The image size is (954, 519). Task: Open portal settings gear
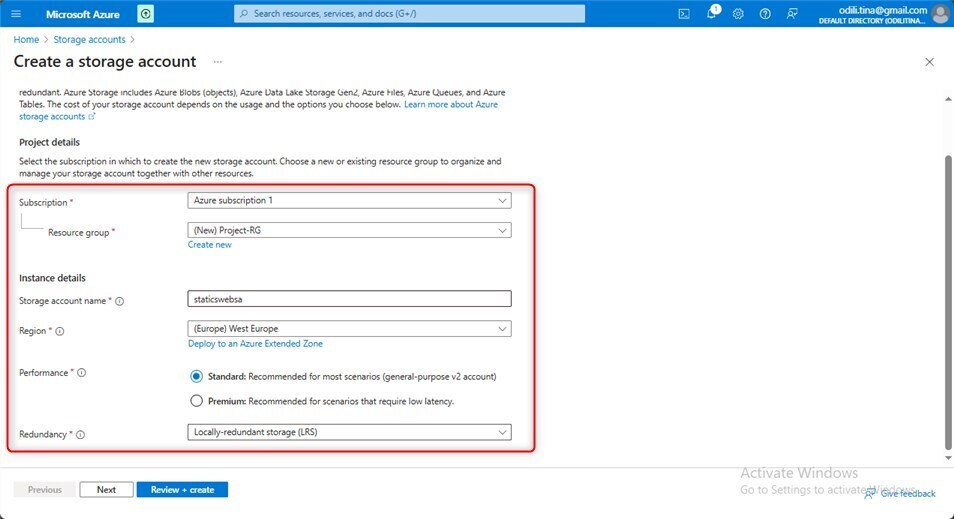click(738, 13)
